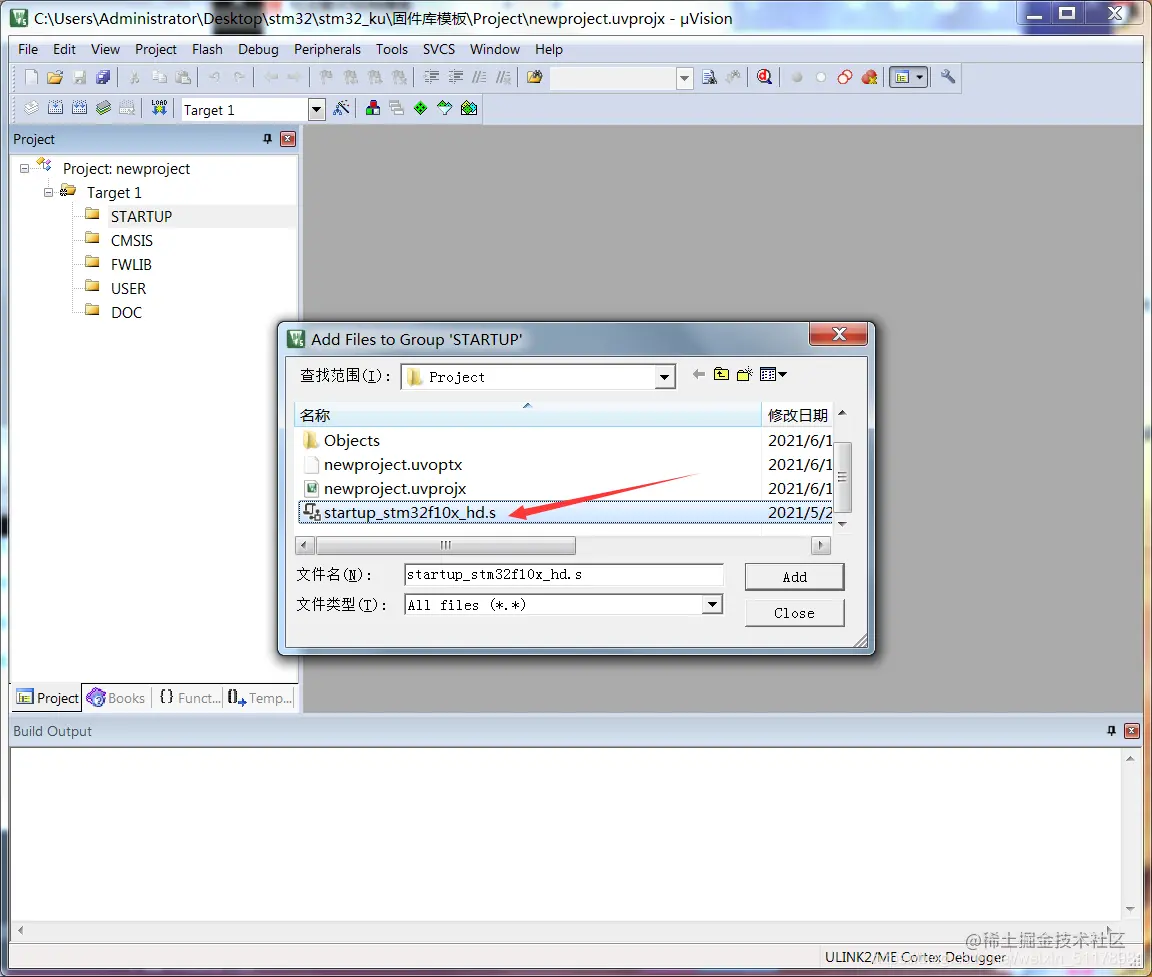The width and height of the screenshot is (1152, 977).
Task: Open the Debug menu
Action: point(258,49)
